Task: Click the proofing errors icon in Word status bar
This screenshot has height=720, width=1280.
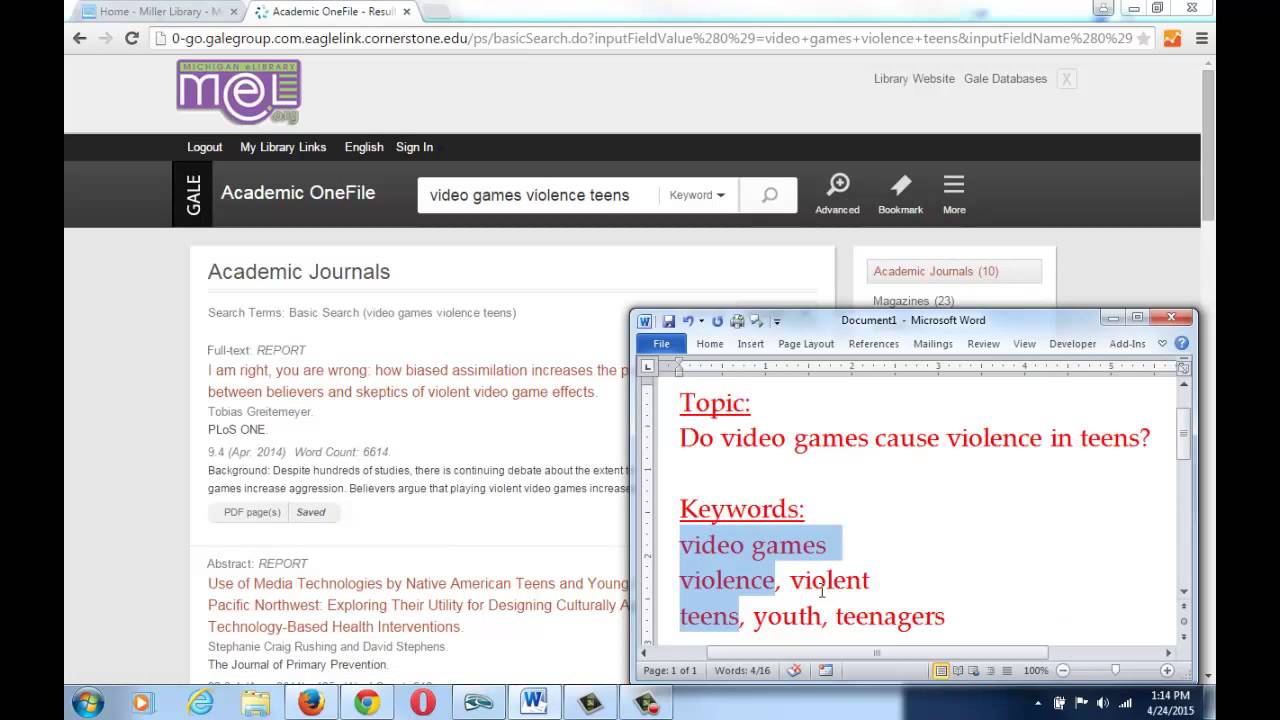Action: click(x=794, y=670)
